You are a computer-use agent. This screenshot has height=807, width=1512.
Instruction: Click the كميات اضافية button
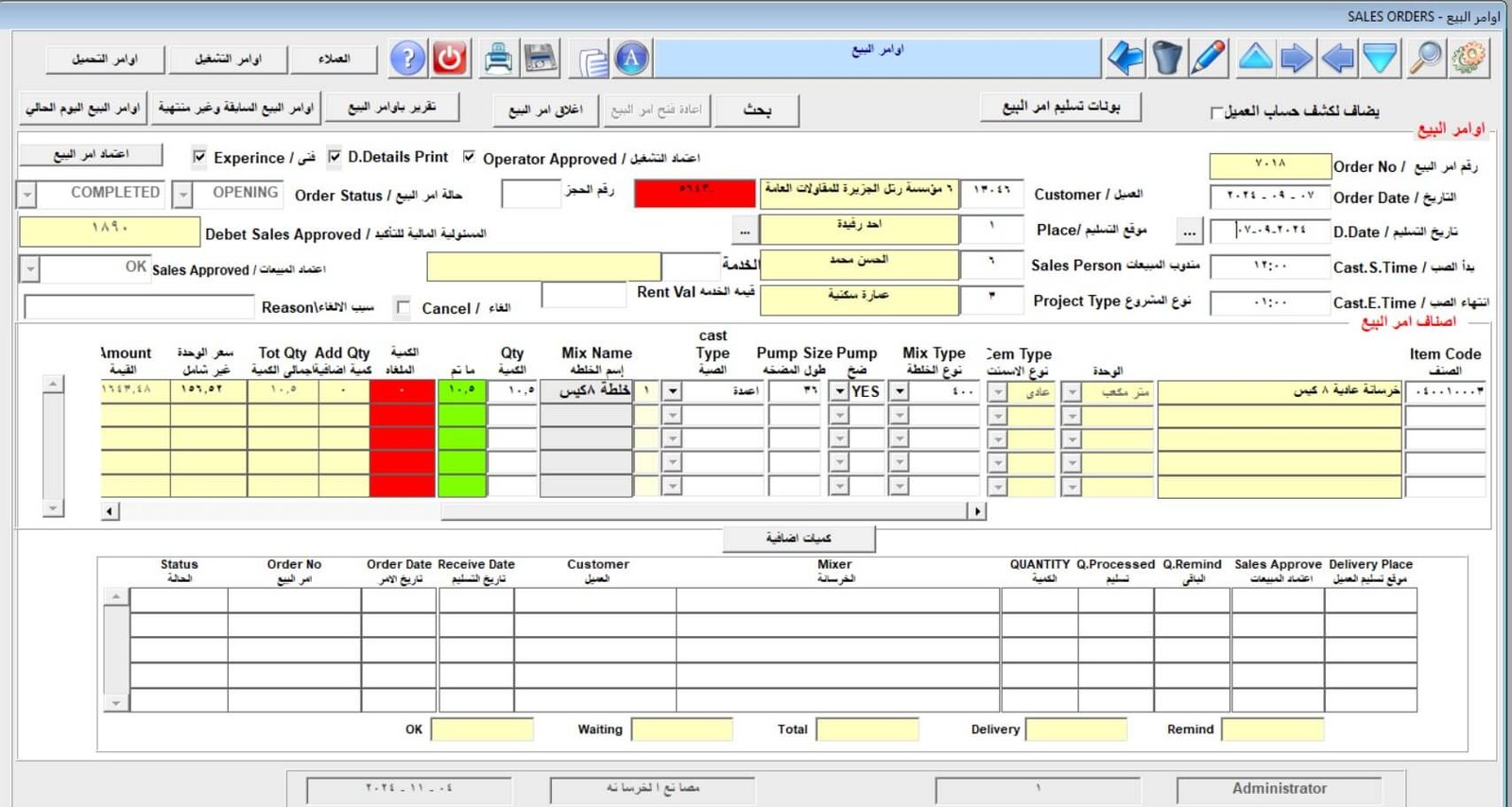point(799,538)
